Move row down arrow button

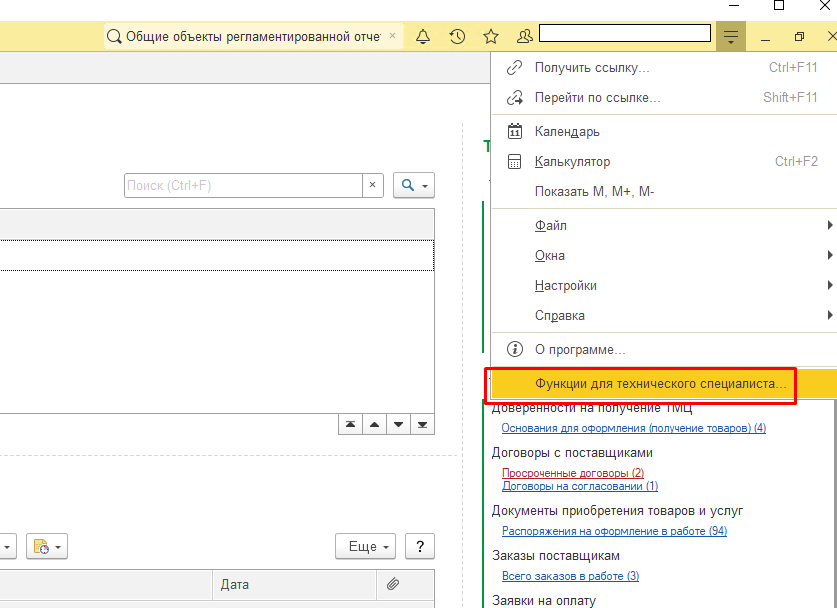click(398, 424)
